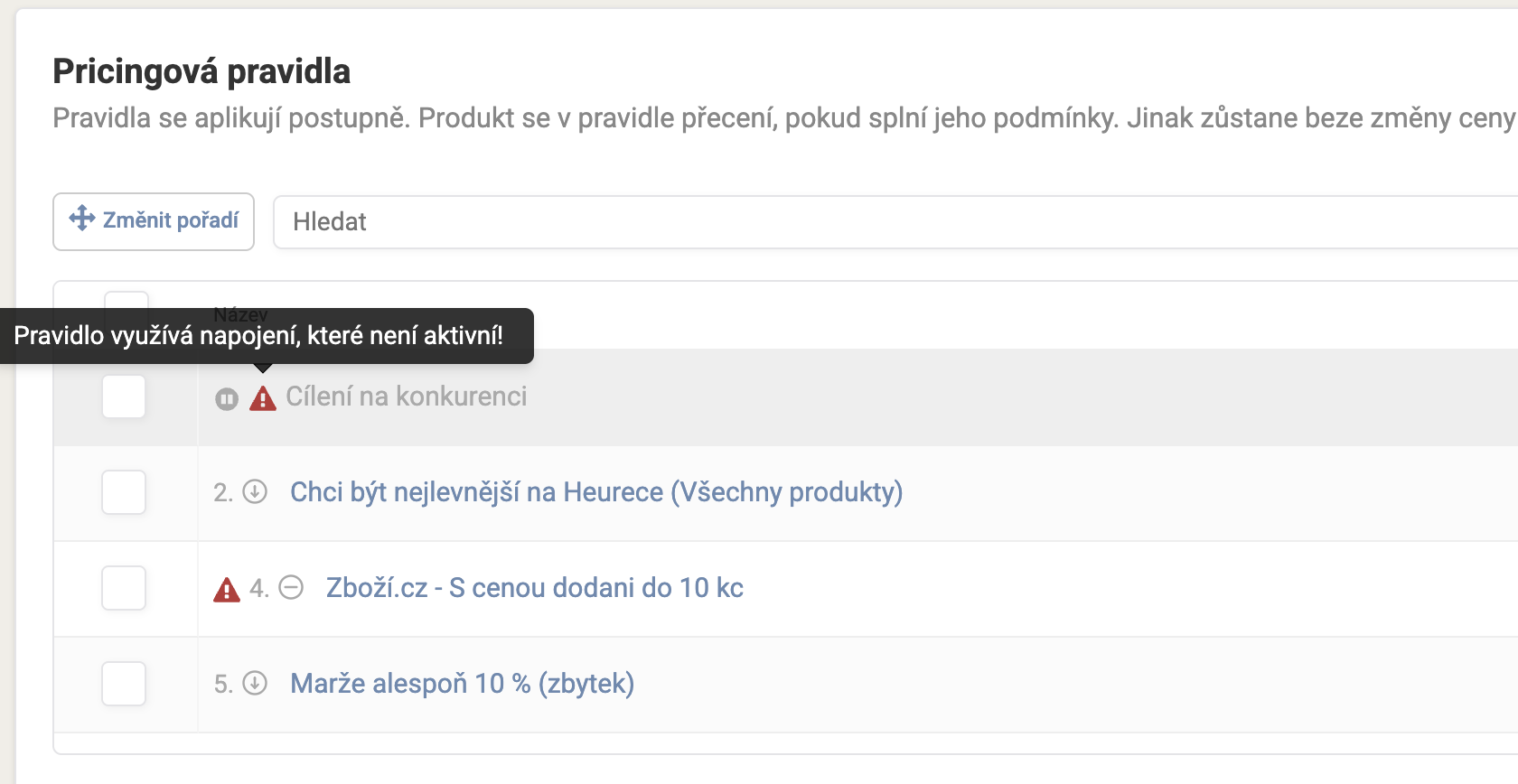Click the paused status icon beside Cílení na konkurenci

click(227, 398)
